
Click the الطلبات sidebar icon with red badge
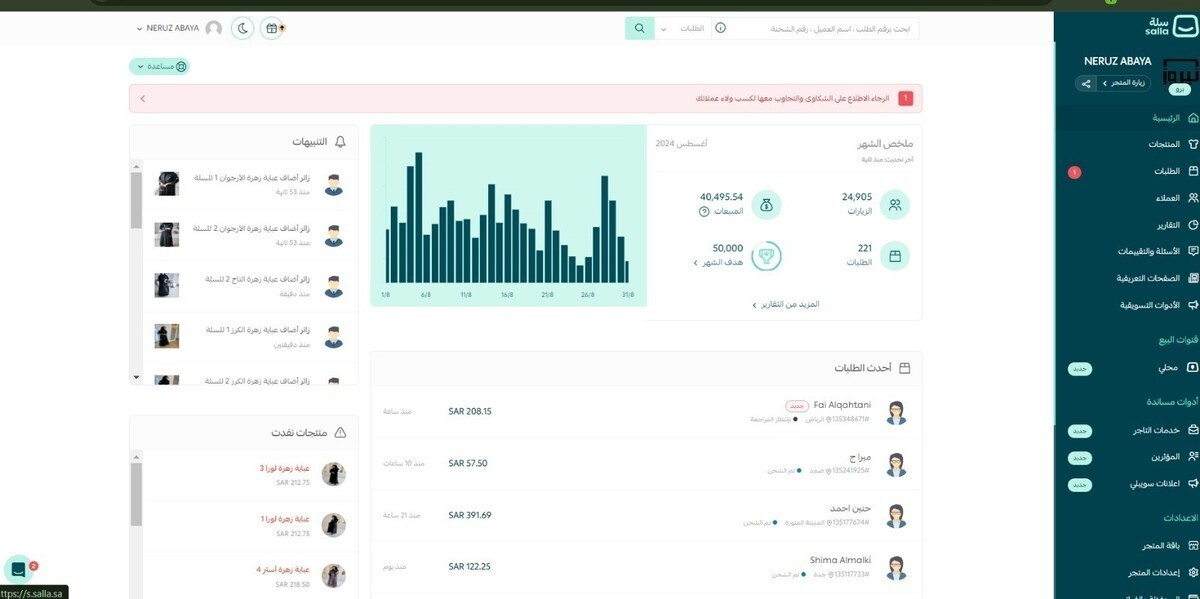point(1192,171)
